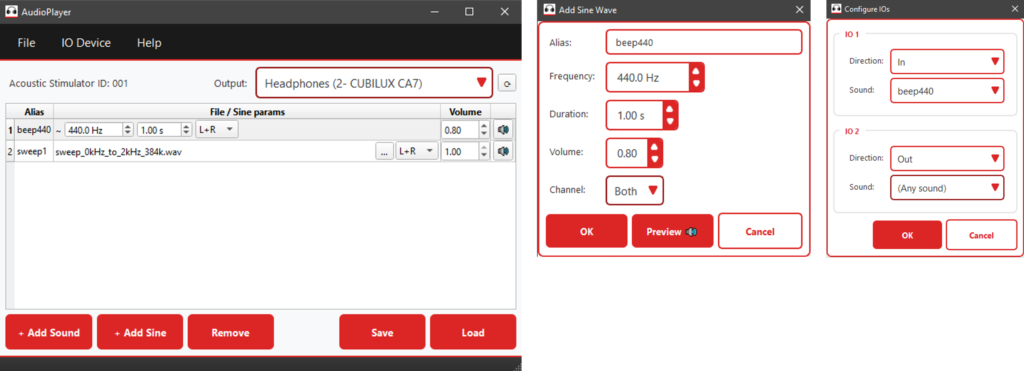1024x371 pixels.
Task: Click OK in Add Sine Wave dialog
Action: click(586, 231)
